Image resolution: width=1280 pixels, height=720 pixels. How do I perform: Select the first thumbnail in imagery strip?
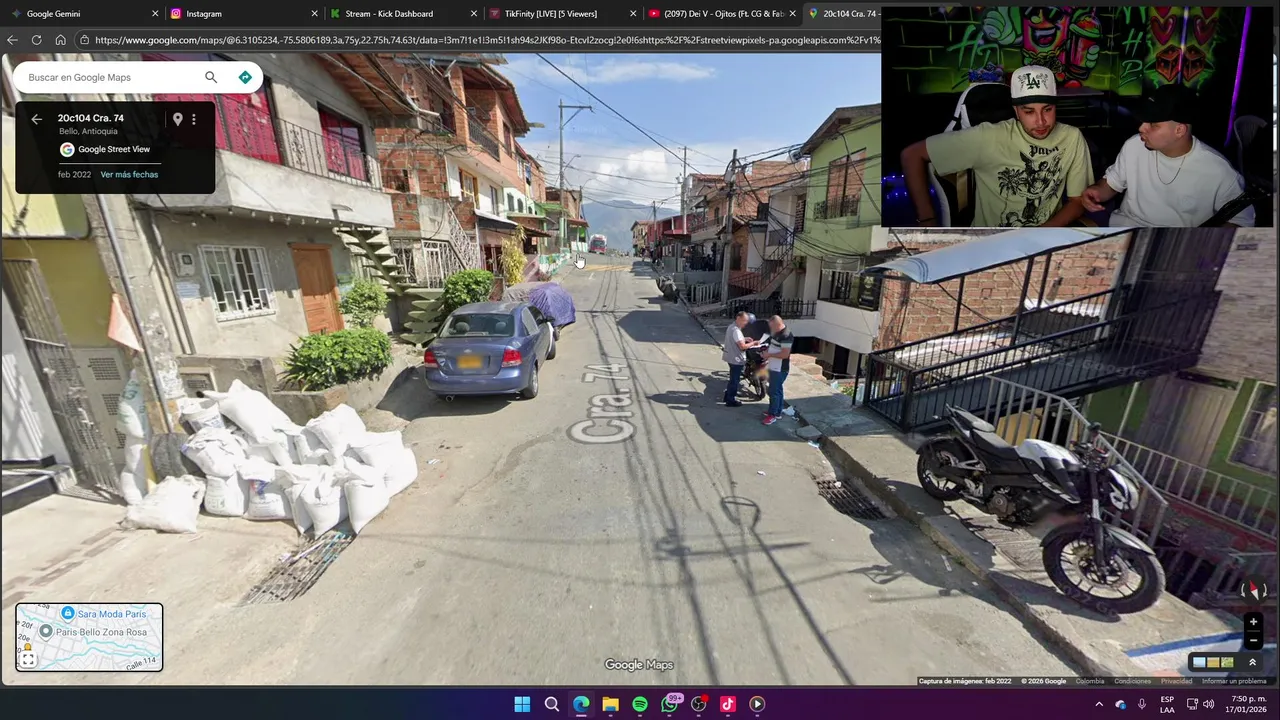click(x=1199, y=662)
